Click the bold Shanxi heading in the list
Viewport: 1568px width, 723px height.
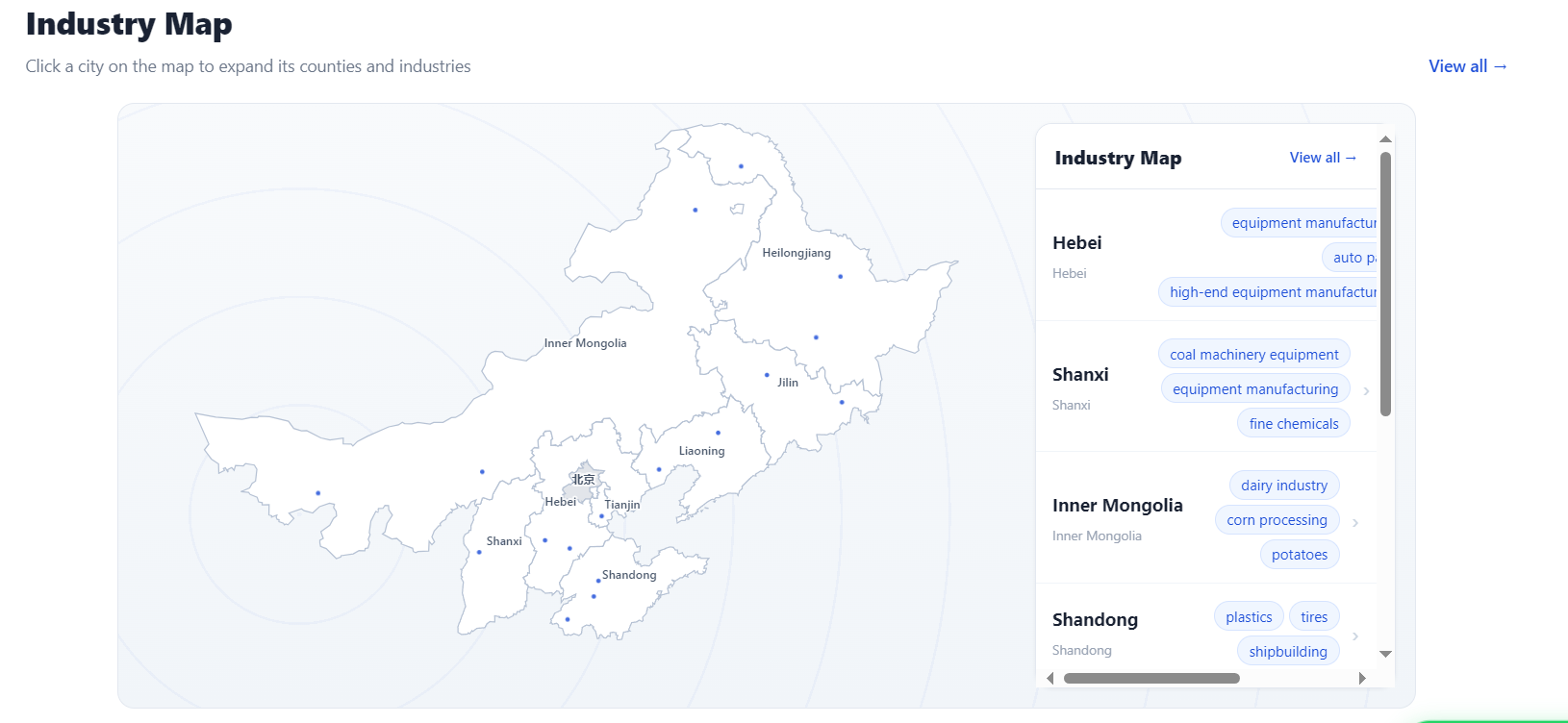click(1080, 375)
